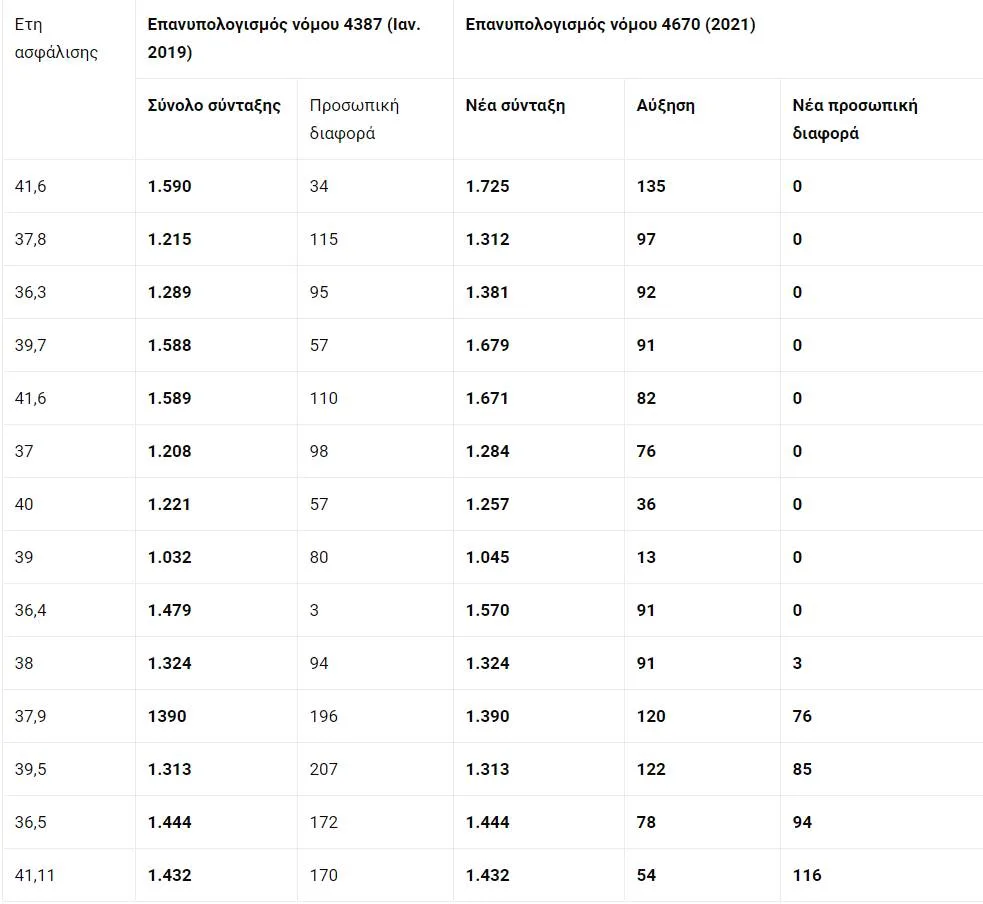The width and height of the screenshot is (983, 904).
Task: Click the increase value 13
Action: point(646,557)
